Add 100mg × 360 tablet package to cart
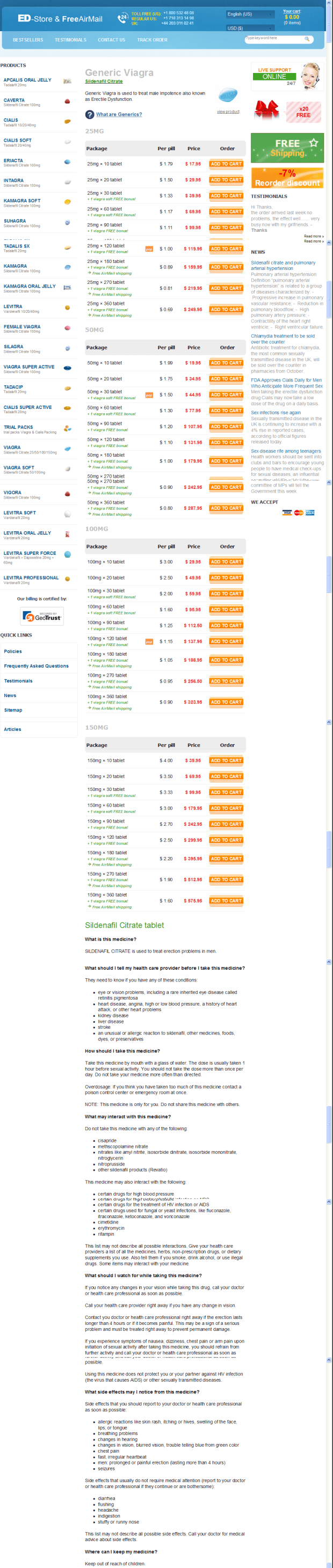This screenshot has height=1568, width=333. click(x=226, y=702)
